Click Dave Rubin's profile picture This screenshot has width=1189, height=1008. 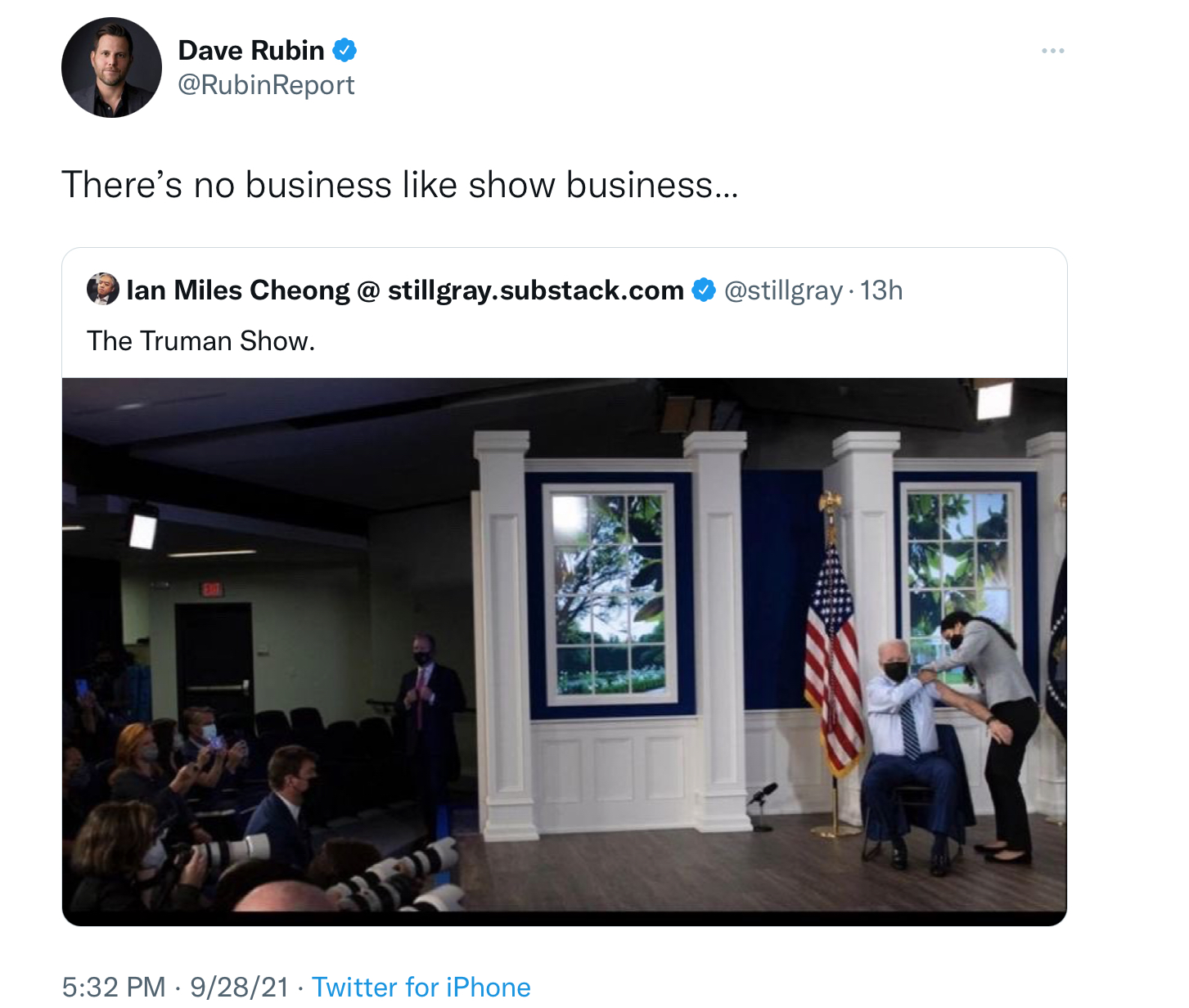pos(111,68)
